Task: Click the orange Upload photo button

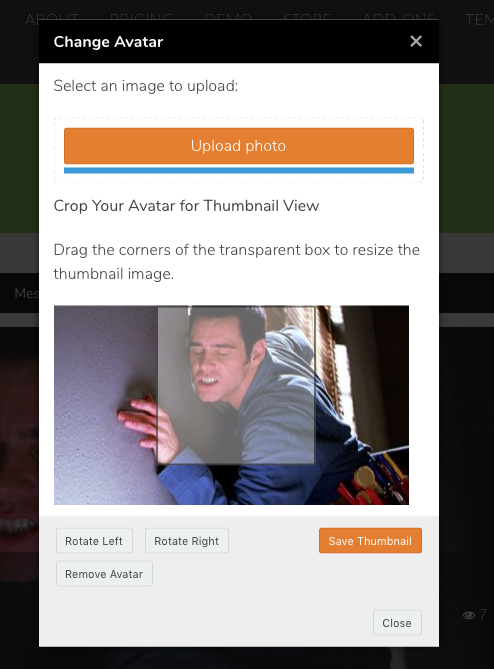Action: tap(239, 145)
